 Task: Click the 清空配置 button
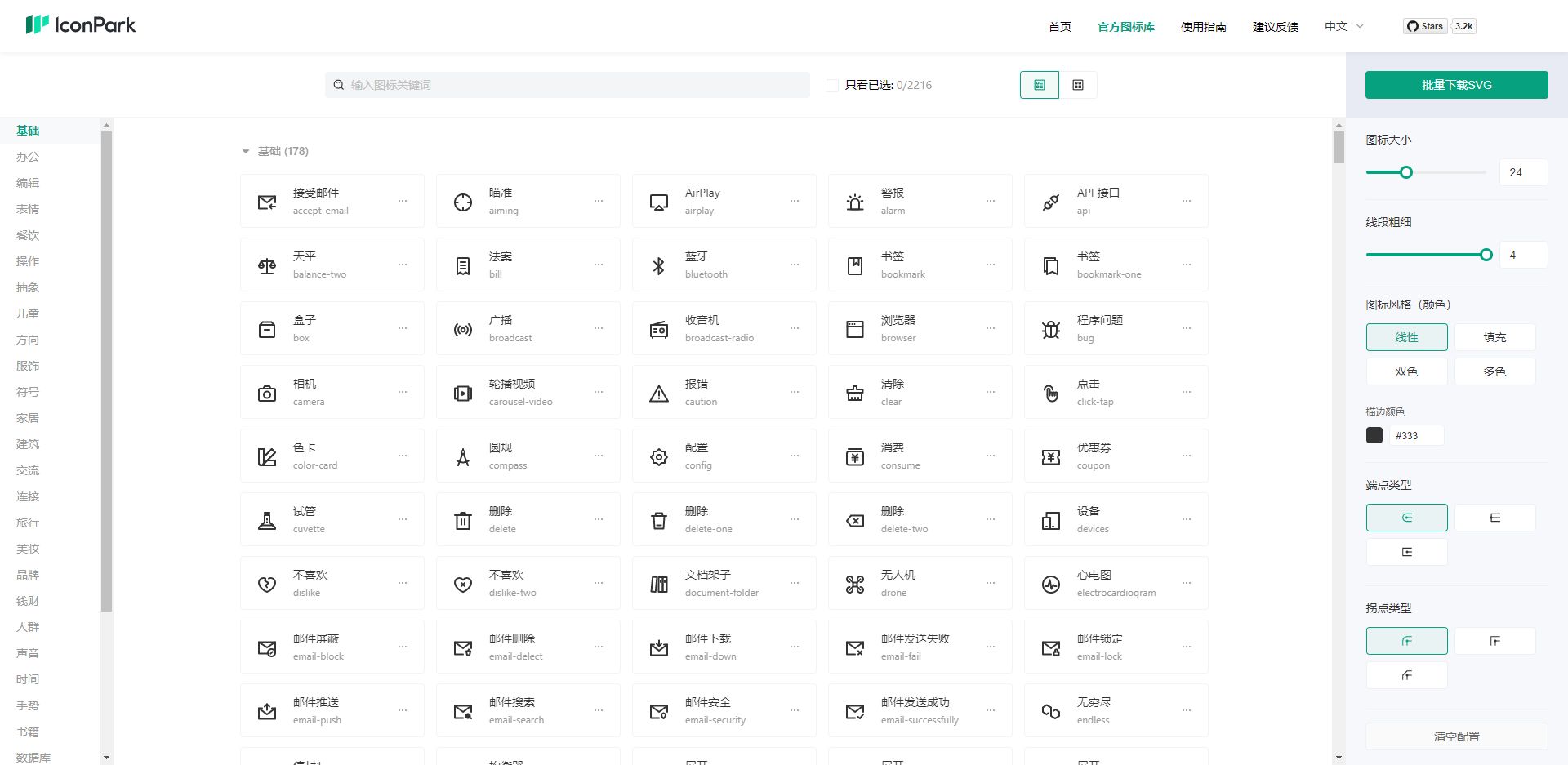[1457, 736]
